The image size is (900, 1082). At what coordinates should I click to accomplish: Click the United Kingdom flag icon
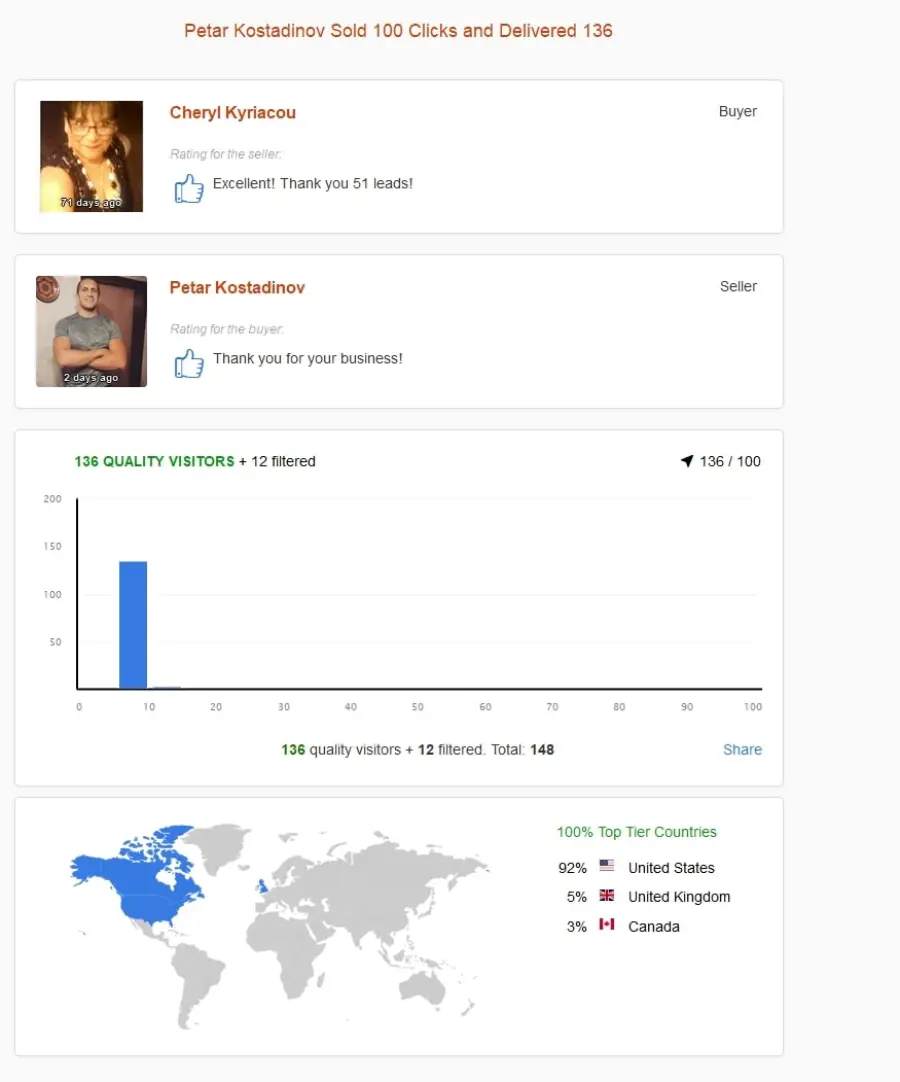[x=607, y=895]
